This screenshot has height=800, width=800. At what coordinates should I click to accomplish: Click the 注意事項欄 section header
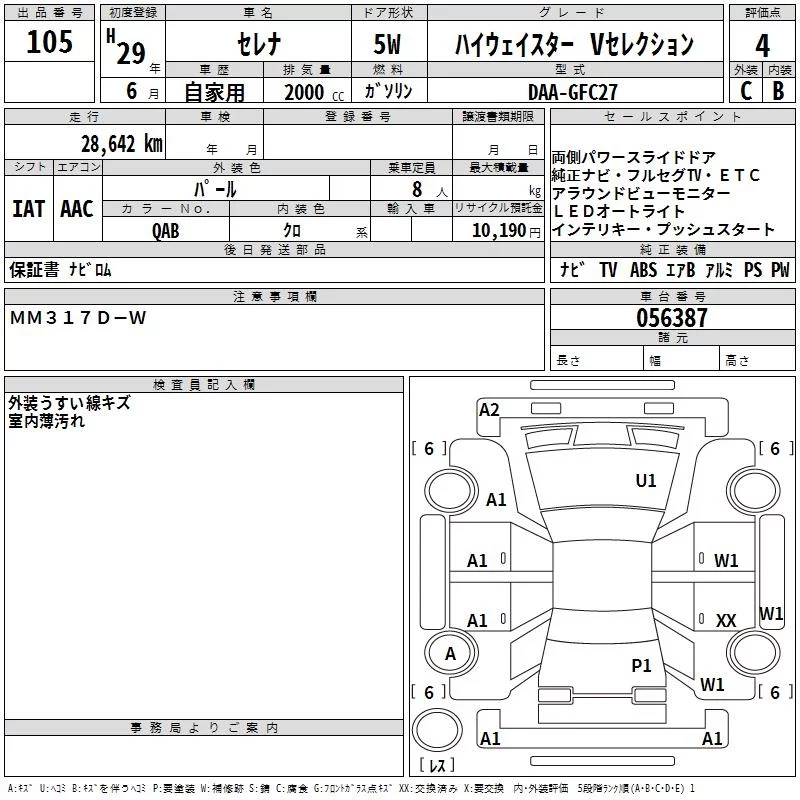point(274,296)
